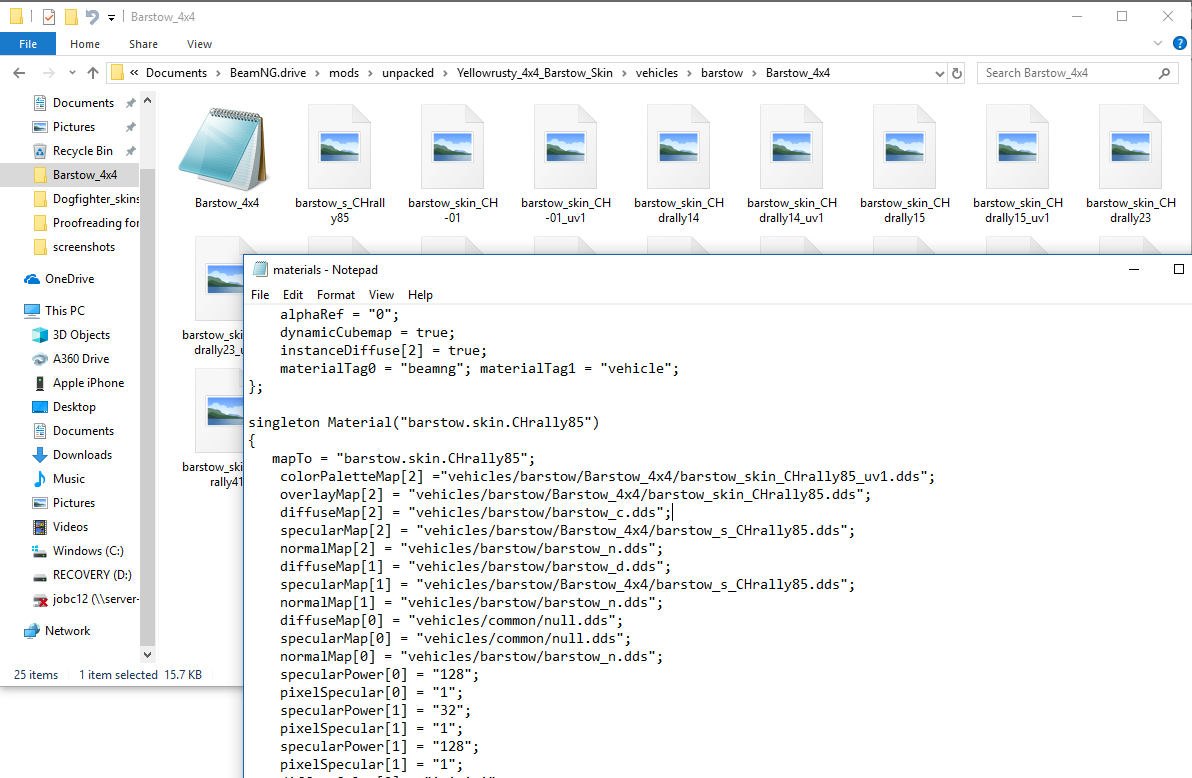Open Windows (C:) drive

[x=87, y=551]
